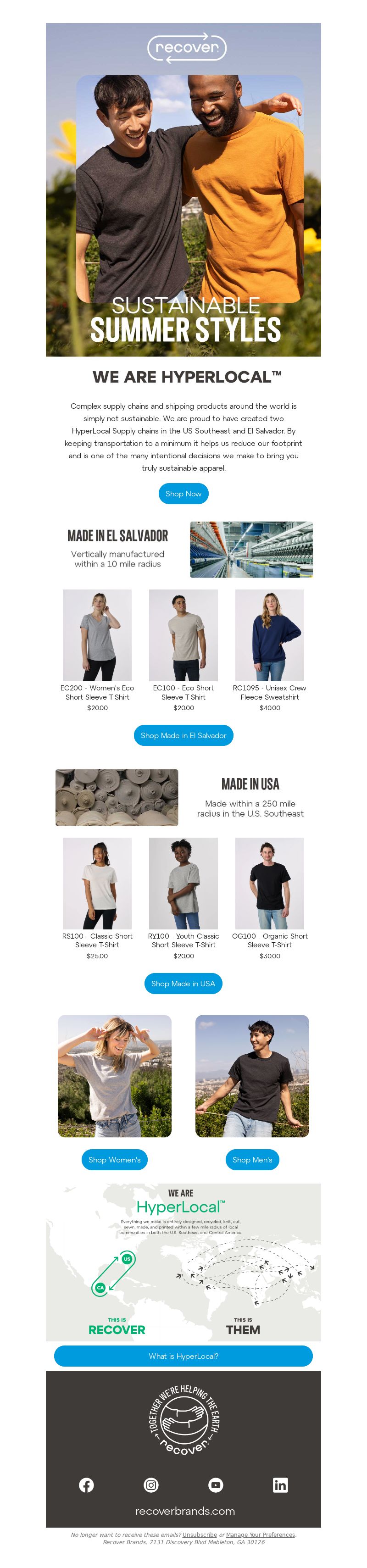Open the Manage Your Preferences link
This screenshot has width=367, height=1568.
pyautogui.click(x=261, y=1535)
